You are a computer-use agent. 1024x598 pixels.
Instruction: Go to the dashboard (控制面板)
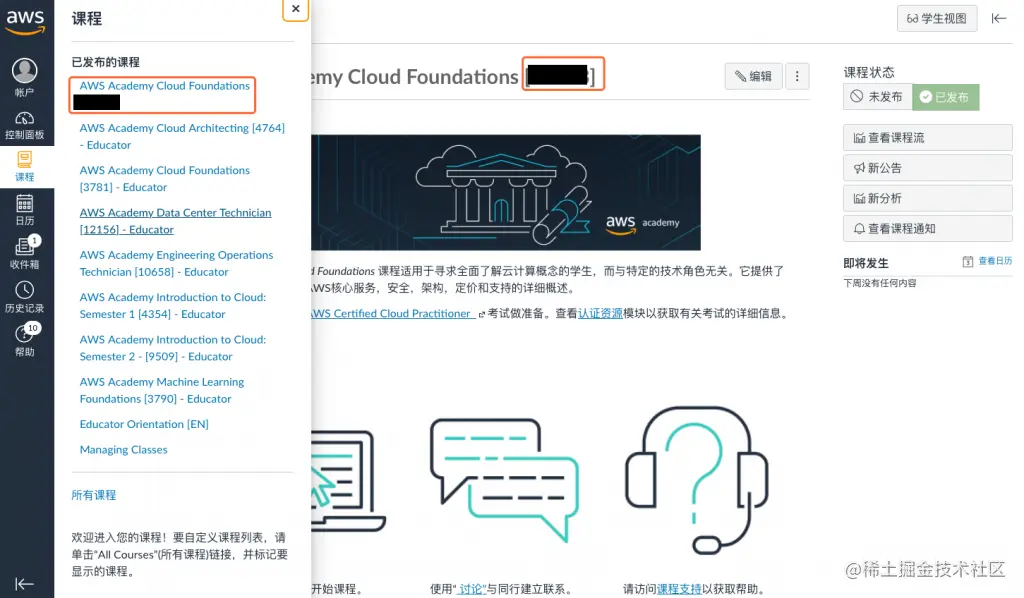click(25, 125)
